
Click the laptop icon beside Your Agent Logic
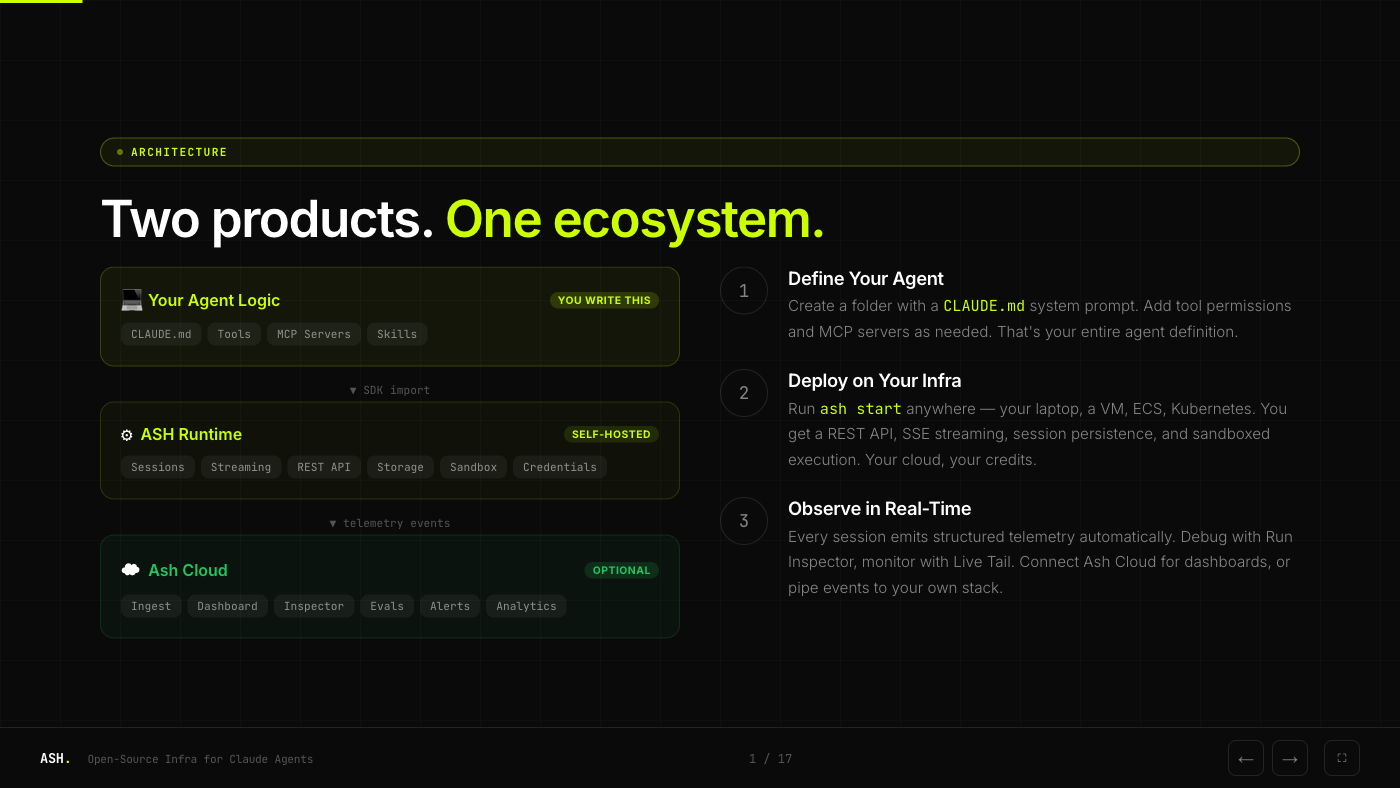pos(131,300)
